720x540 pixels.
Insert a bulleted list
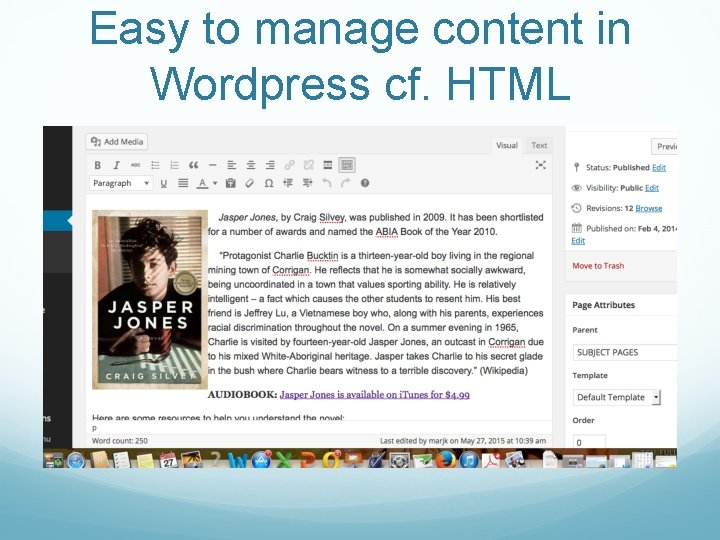click(x=155, y=165)
